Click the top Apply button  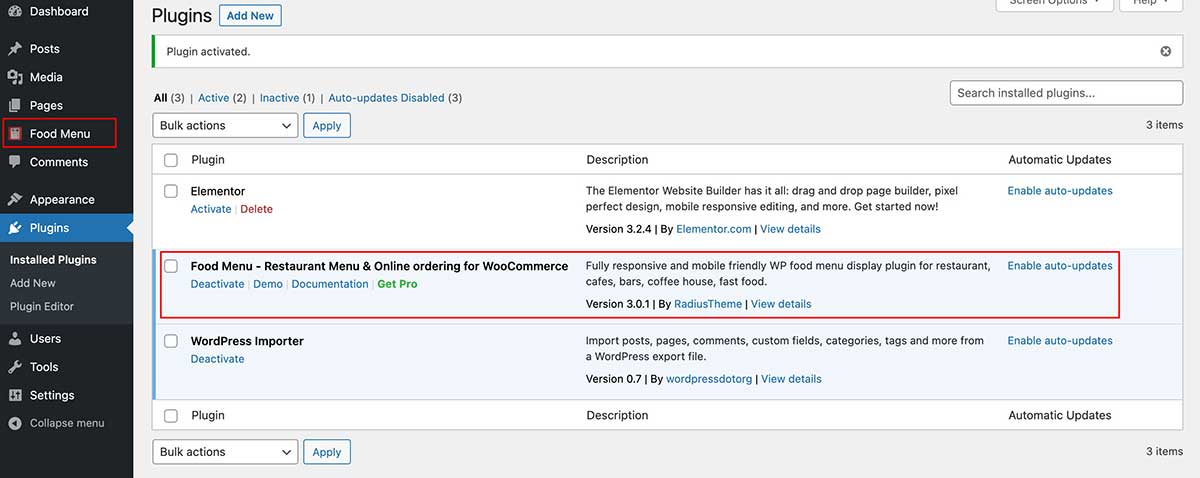[327, 125]
